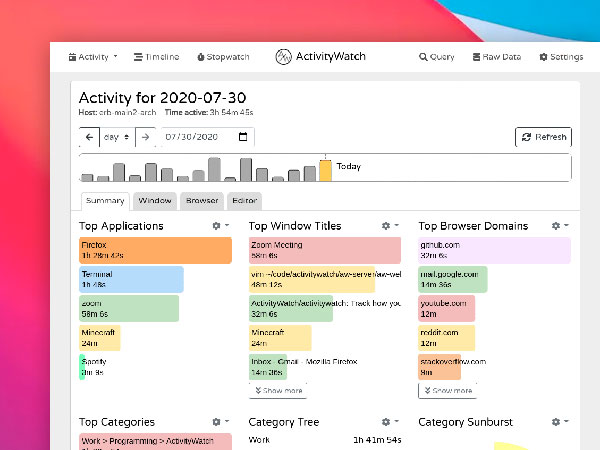This screenshot has height=450, width=600.
Task: Click the stackoverflow.com domain bar
Action: pos(452,367)
